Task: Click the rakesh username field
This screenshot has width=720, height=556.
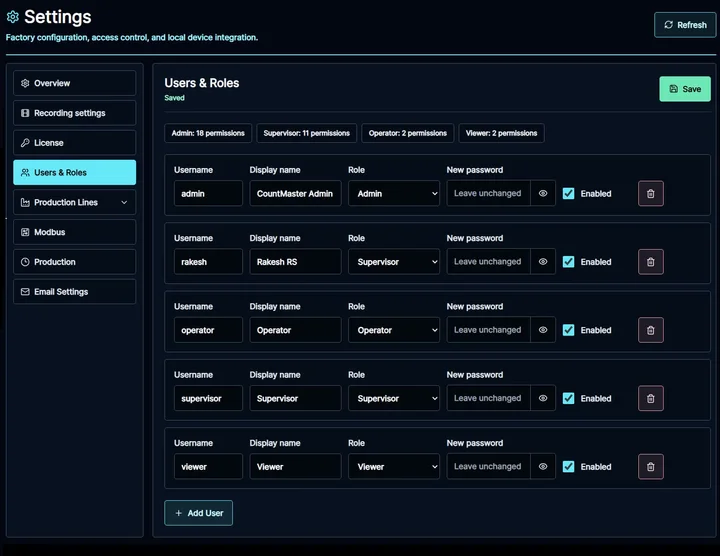Action: pyautogui.click(x=208, y=262)
